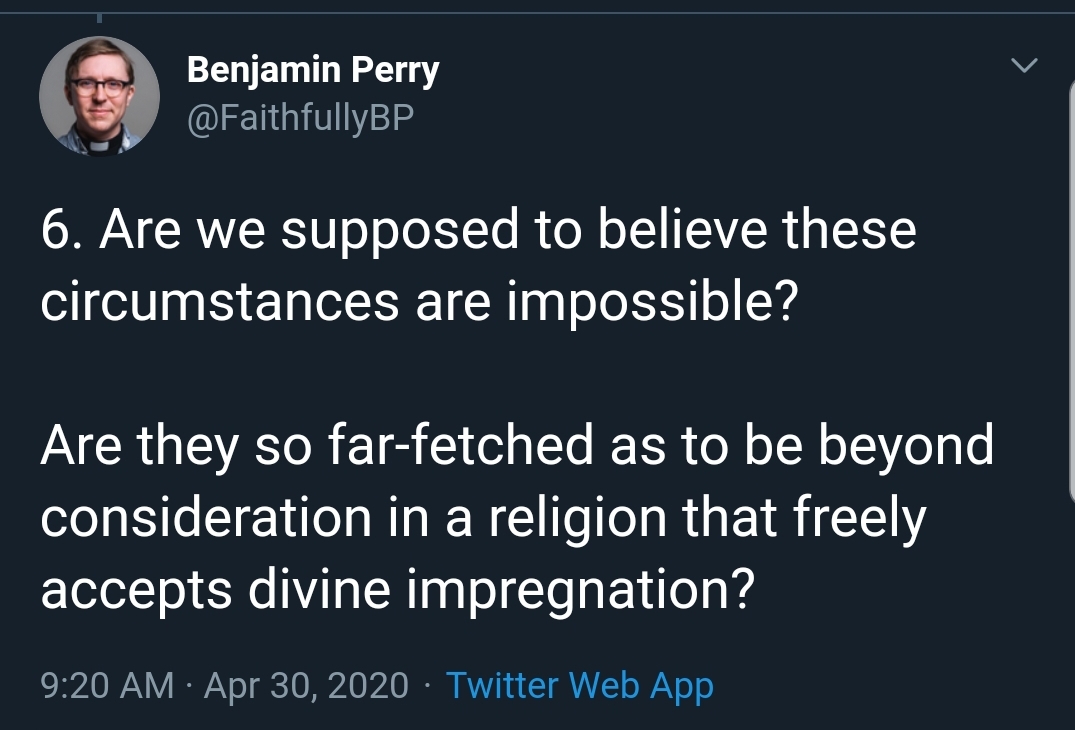Click the number "6." starting the tweet

[62, 231]
